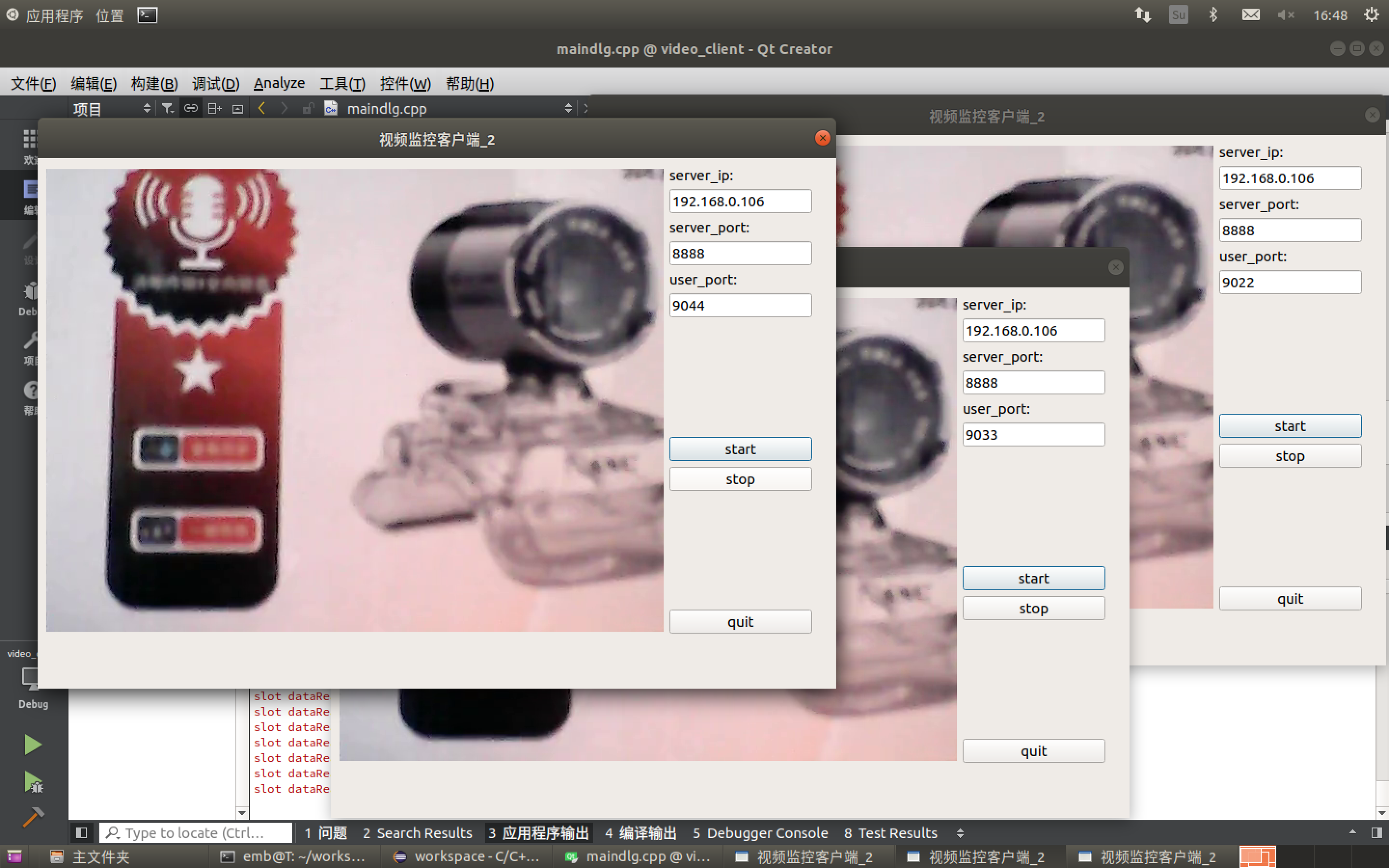Click the Build hammer icon
1389x868 pixels.
[x=33, y=817]
